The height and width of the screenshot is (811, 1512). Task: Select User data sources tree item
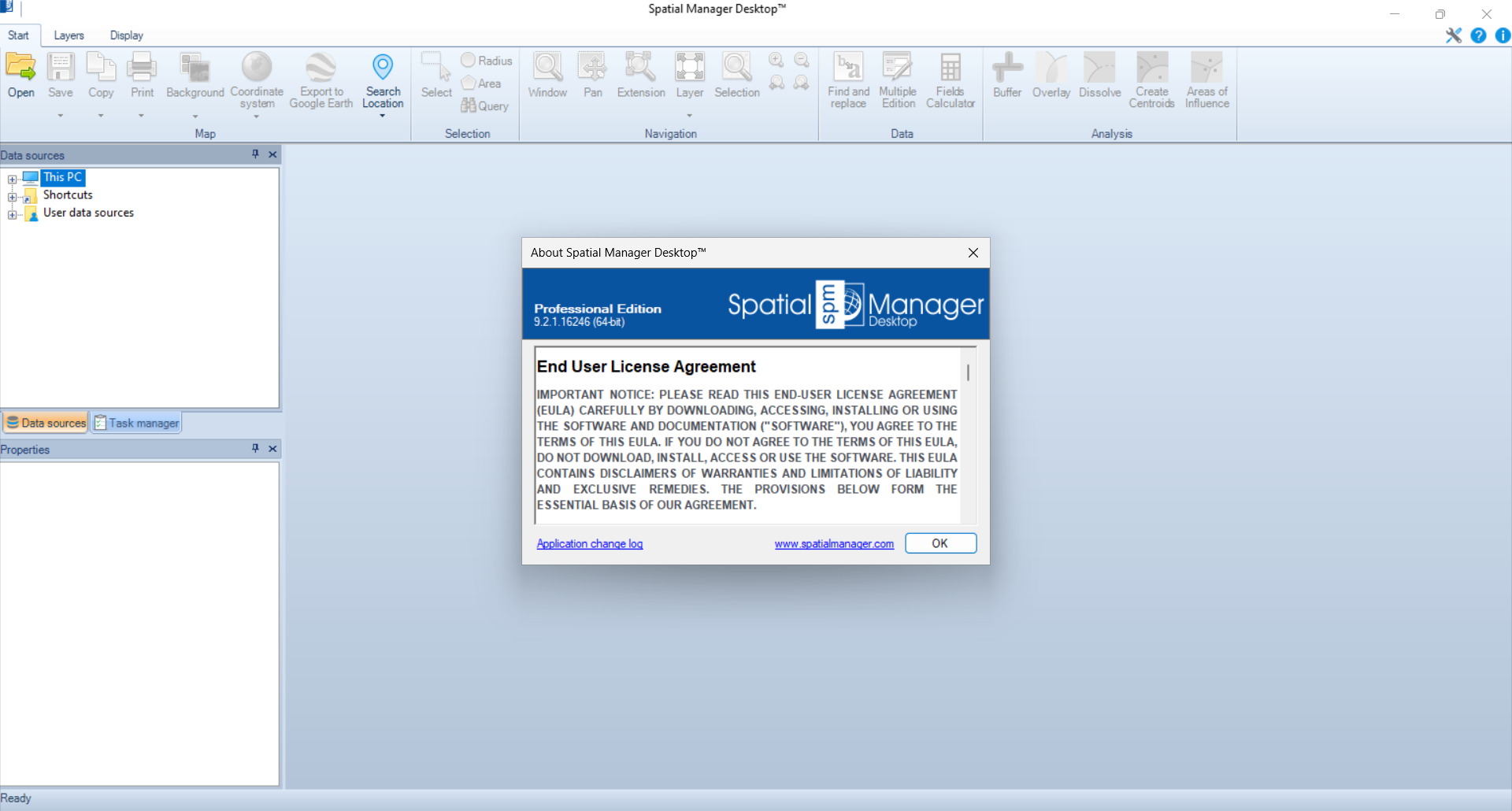point(88,213)
